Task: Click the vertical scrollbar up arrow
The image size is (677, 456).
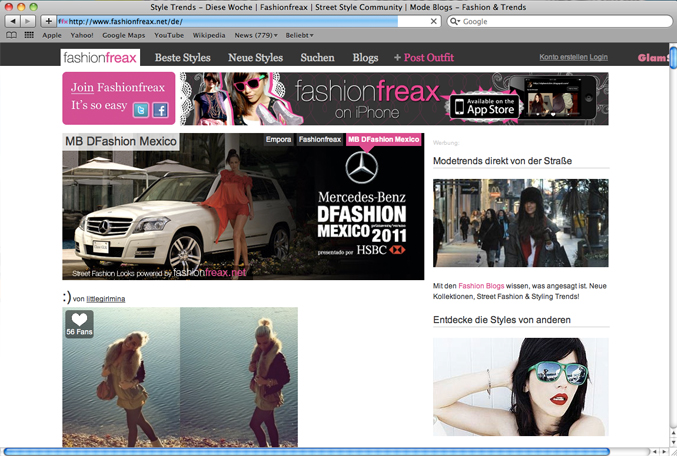Action: pyautogui.click(x=674, y=432)
